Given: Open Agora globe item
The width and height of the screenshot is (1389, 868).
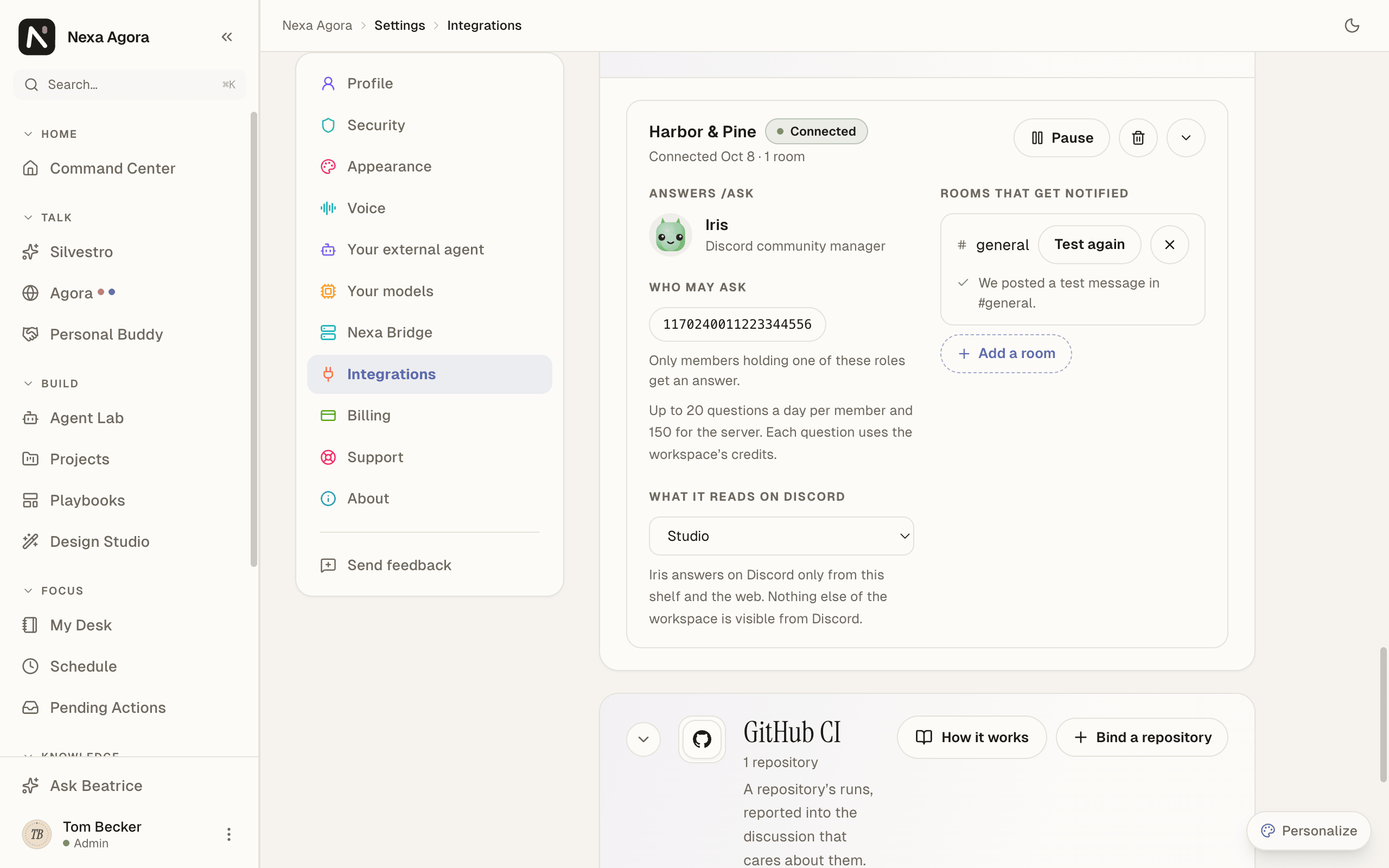Looking at the screenshot, I should pyautogui.click(x=129, y=293).
